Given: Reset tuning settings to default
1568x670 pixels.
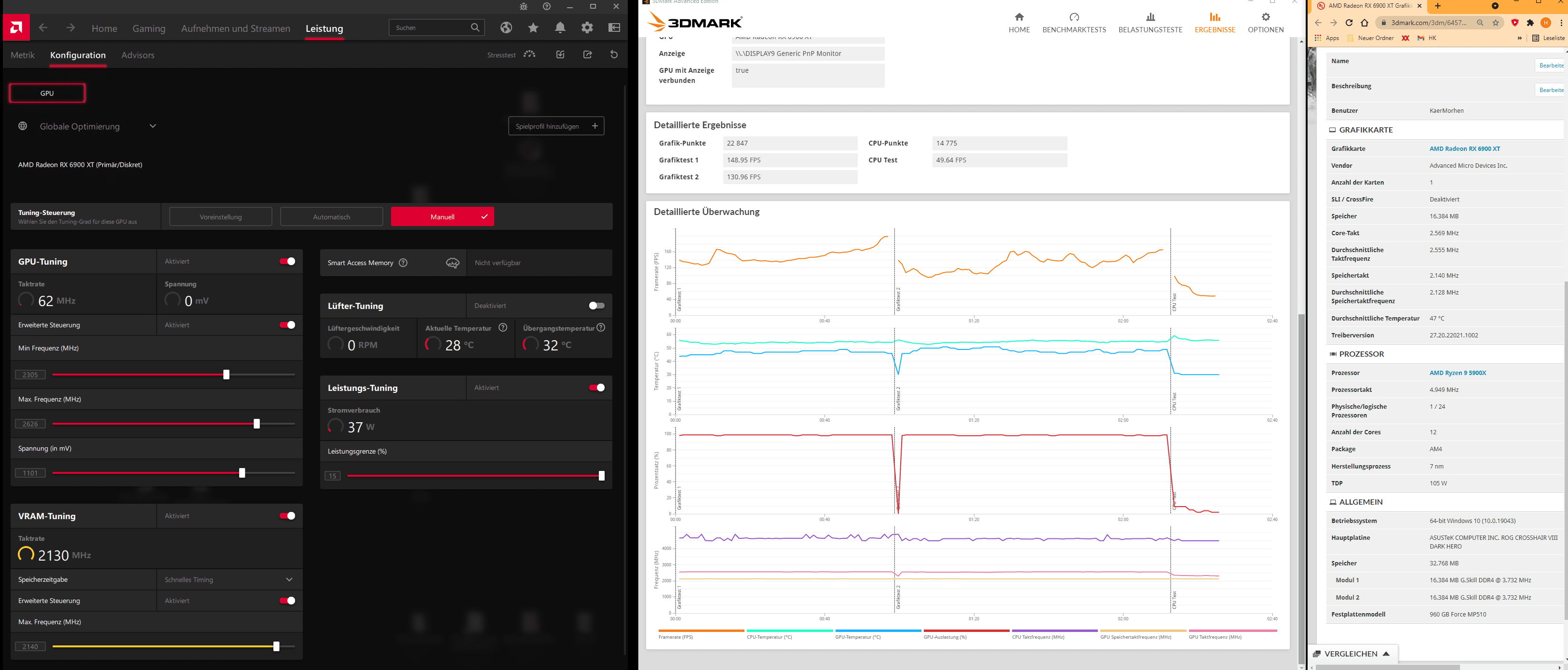Looking at the screenshot, I should pos(614,54).
